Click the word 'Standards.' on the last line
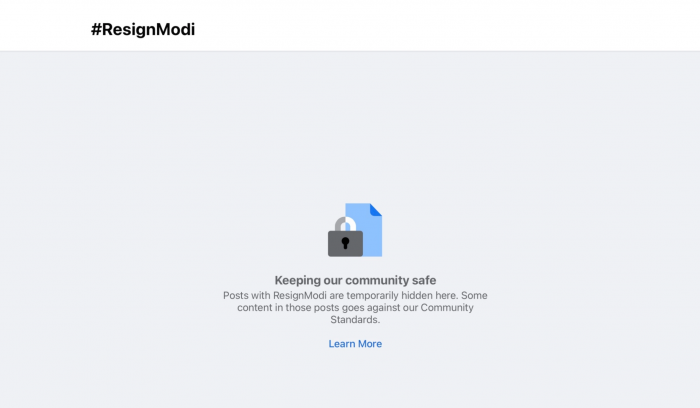This screenshot has width=700, height=408. click(x=355, y=320)
